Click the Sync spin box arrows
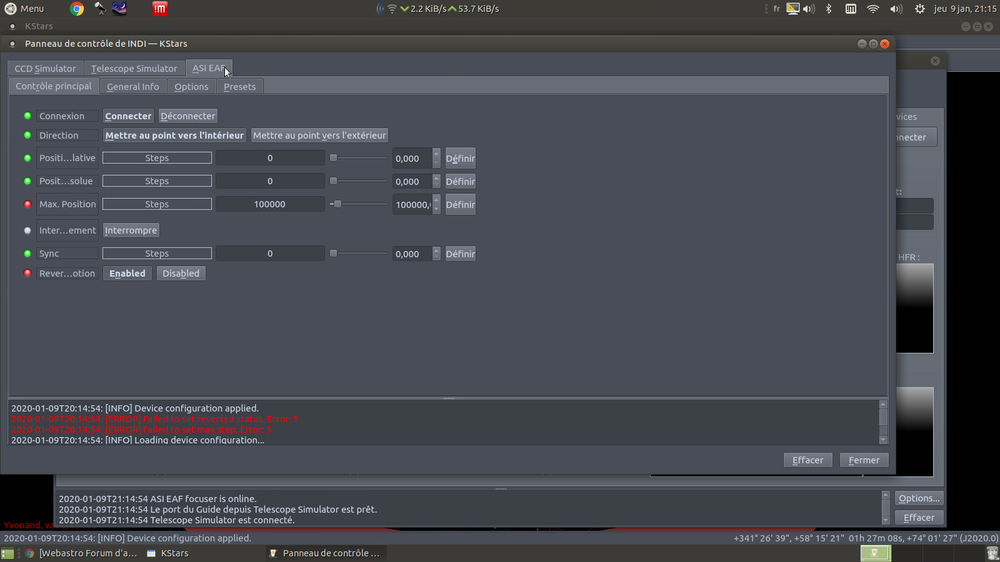The width and height of the screenshot is (1000, 562). (436, 254)
